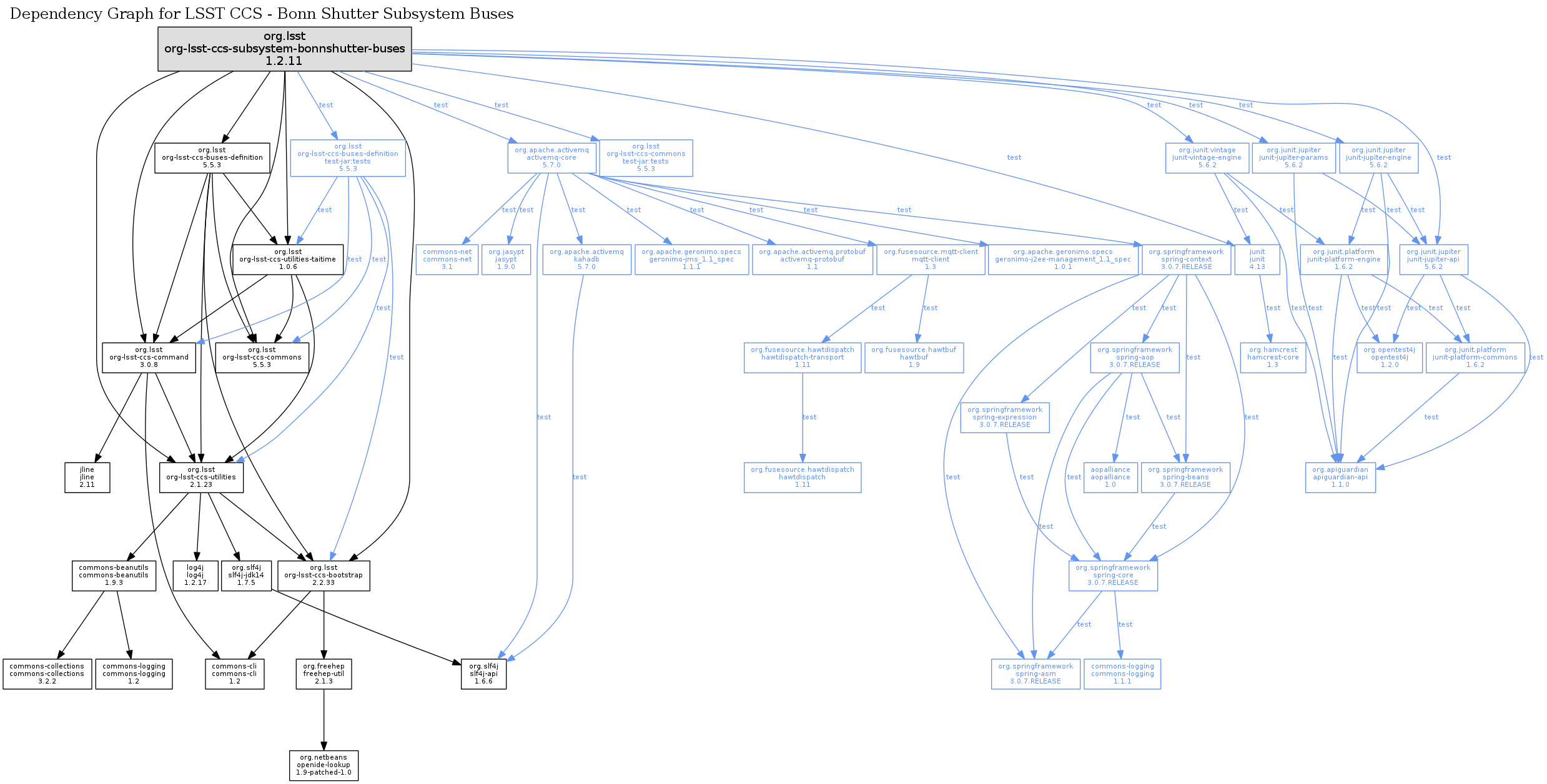Click the spring-context 3.0.7.RELEASE node
Image resolution: width=1547 pixels, height=784 pixels.
pos(1186,260)
